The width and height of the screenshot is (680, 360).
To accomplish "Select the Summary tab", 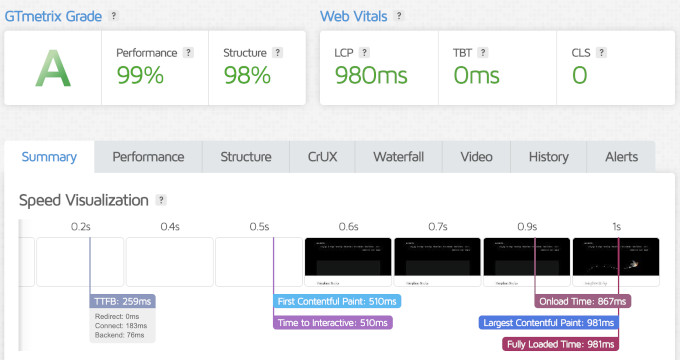I will 49,157.
